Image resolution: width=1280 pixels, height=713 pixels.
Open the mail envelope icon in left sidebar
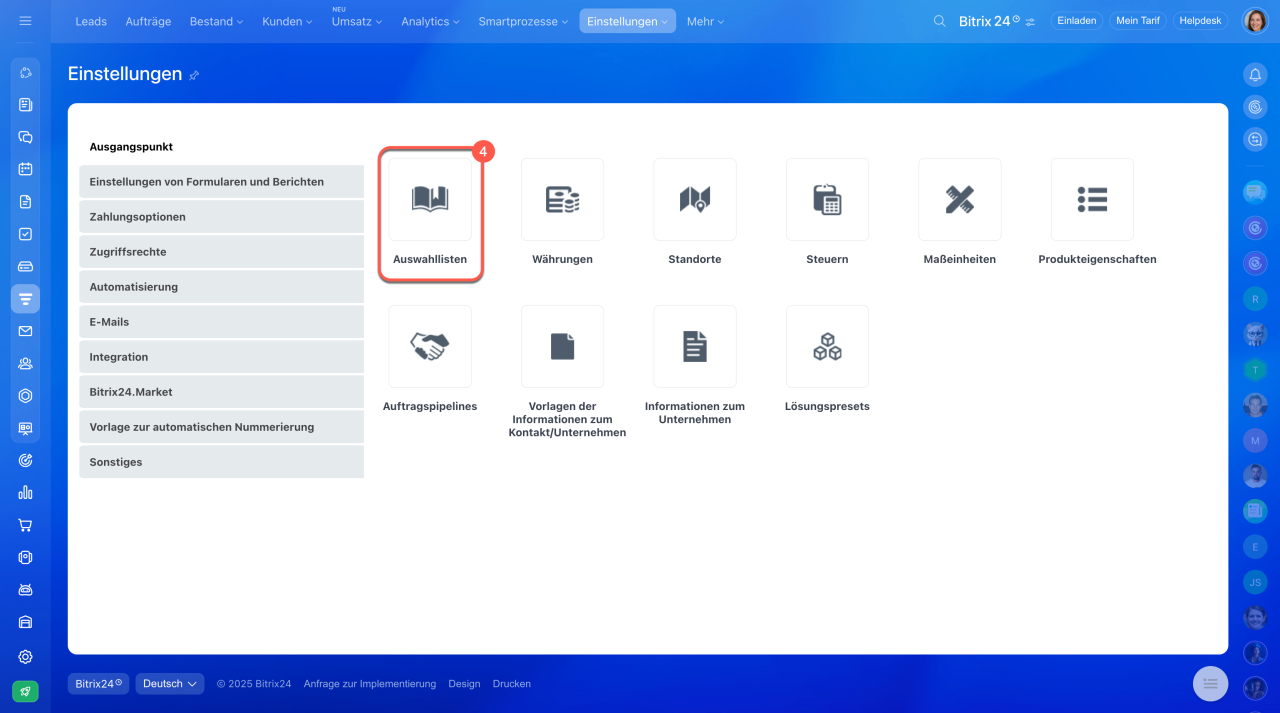[26, 331]
